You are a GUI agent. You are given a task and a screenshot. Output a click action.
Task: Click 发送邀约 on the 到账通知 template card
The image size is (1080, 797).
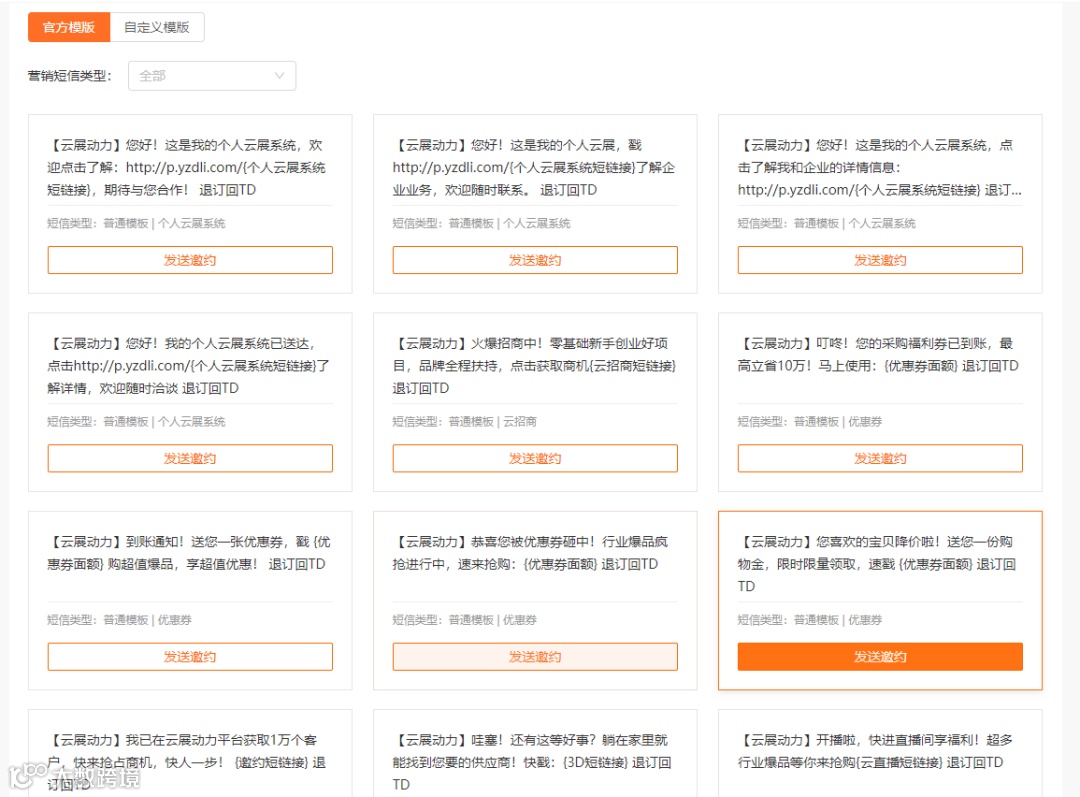[x=190, y=657]
